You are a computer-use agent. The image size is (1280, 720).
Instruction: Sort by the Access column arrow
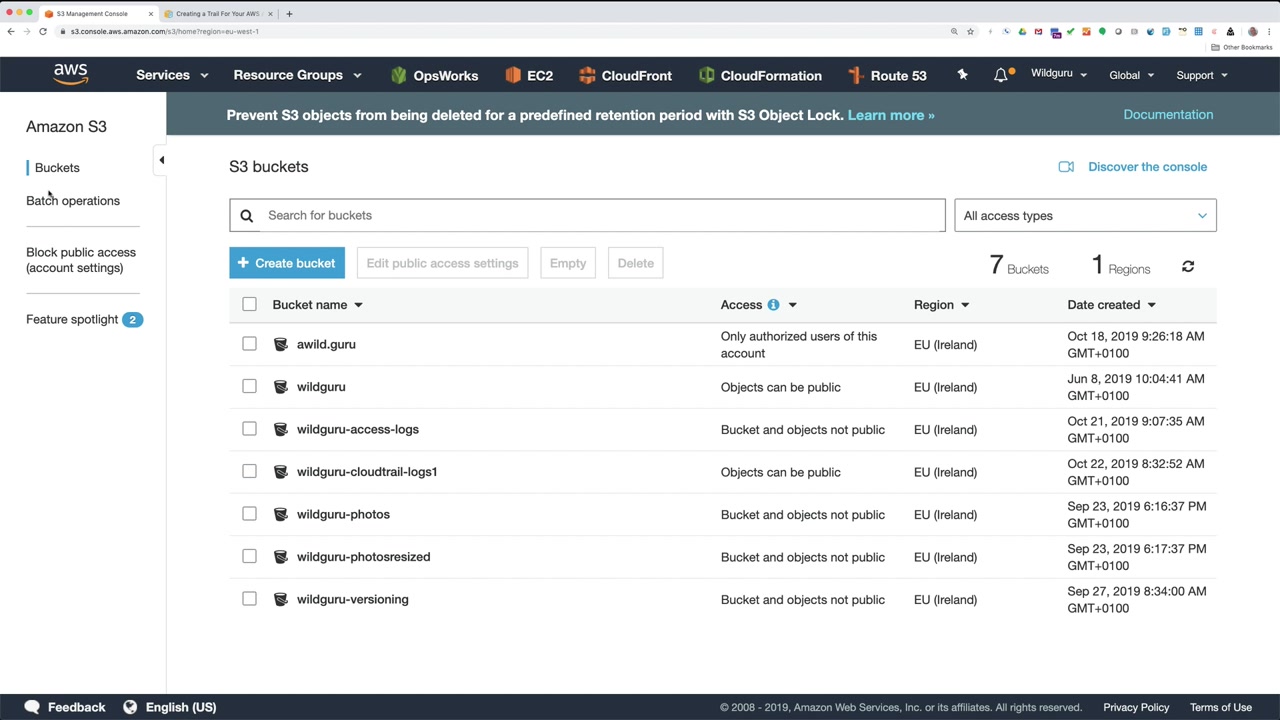click(x=793, y=305)
